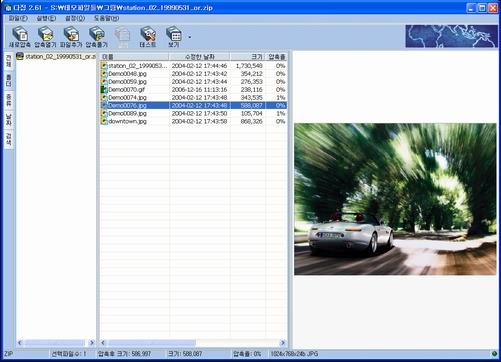The image size is (501, 362).
Task: Select the Demo0089.jpg file name
Action: (x=127, y=114)
